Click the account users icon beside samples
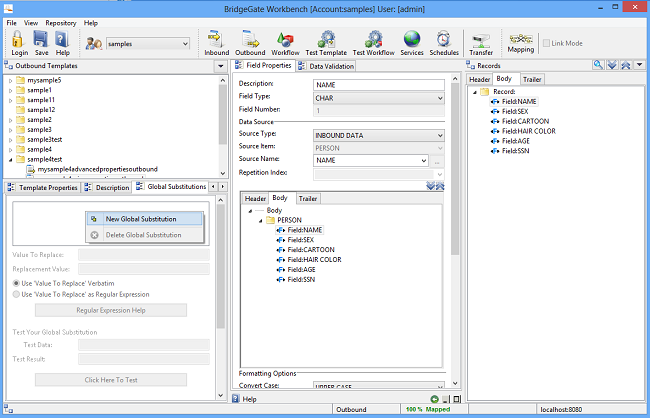Screen dimensions: 650x418 tap(94, 43)
